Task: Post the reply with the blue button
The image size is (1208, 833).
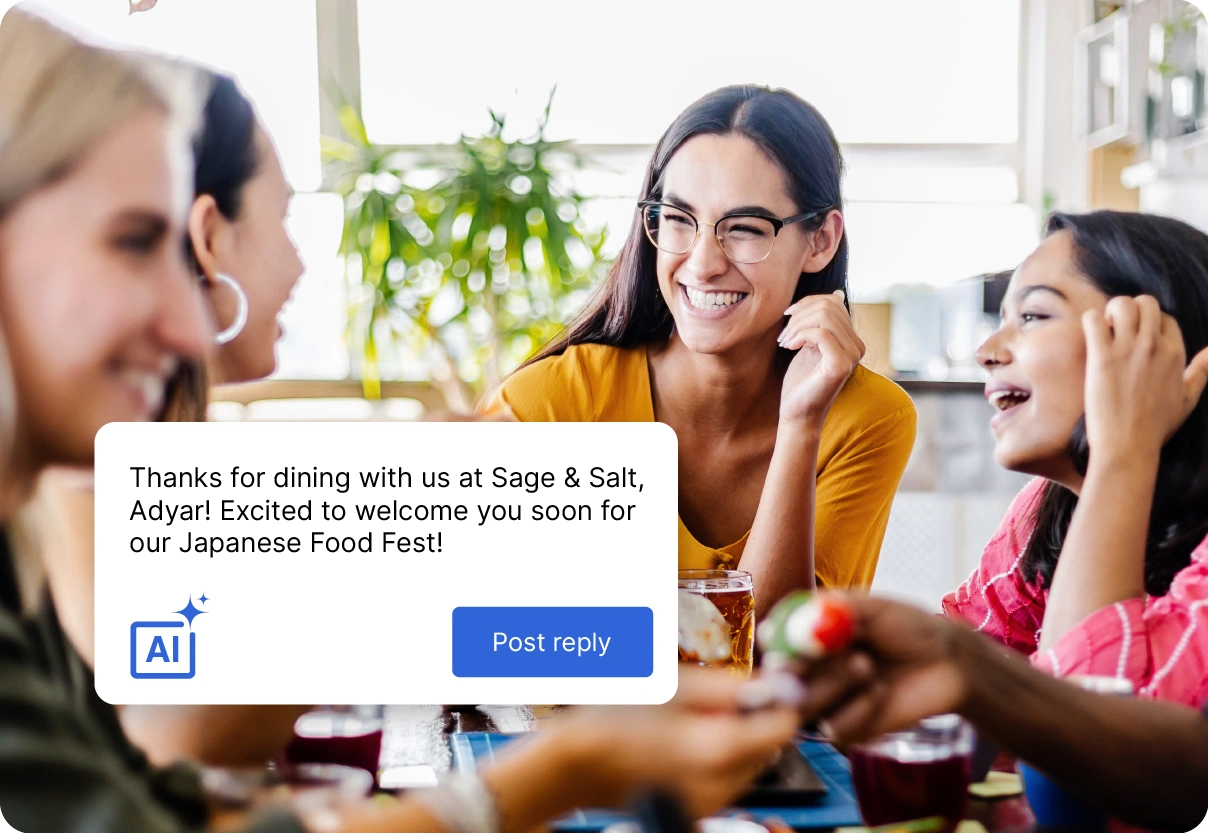Action: point(552,642)
